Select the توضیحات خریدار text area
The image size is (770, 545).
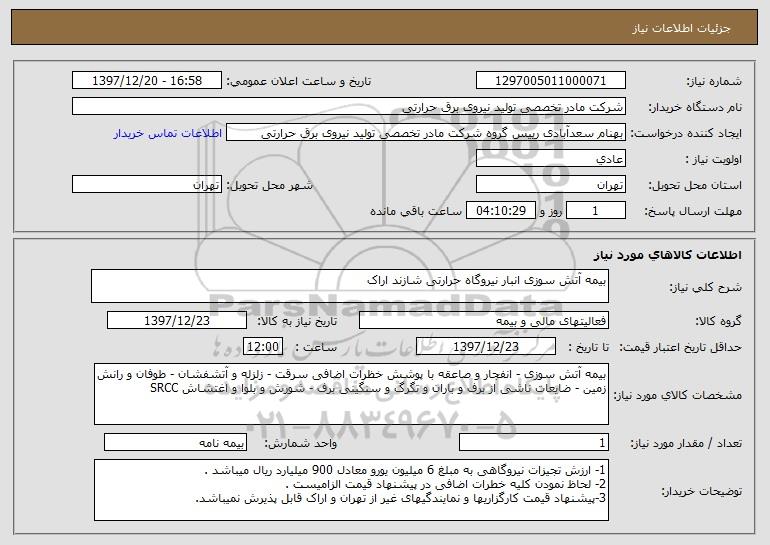coord(351,490)
